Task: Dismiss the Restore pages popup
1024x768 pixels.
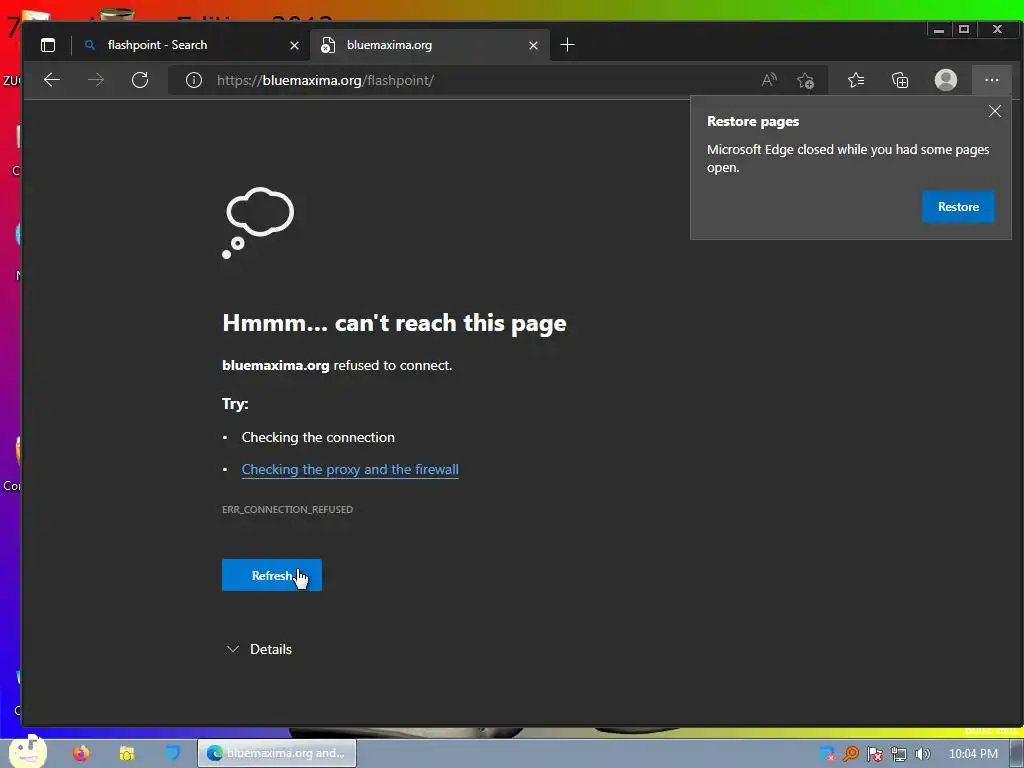Action: click(x=995, y=111)
